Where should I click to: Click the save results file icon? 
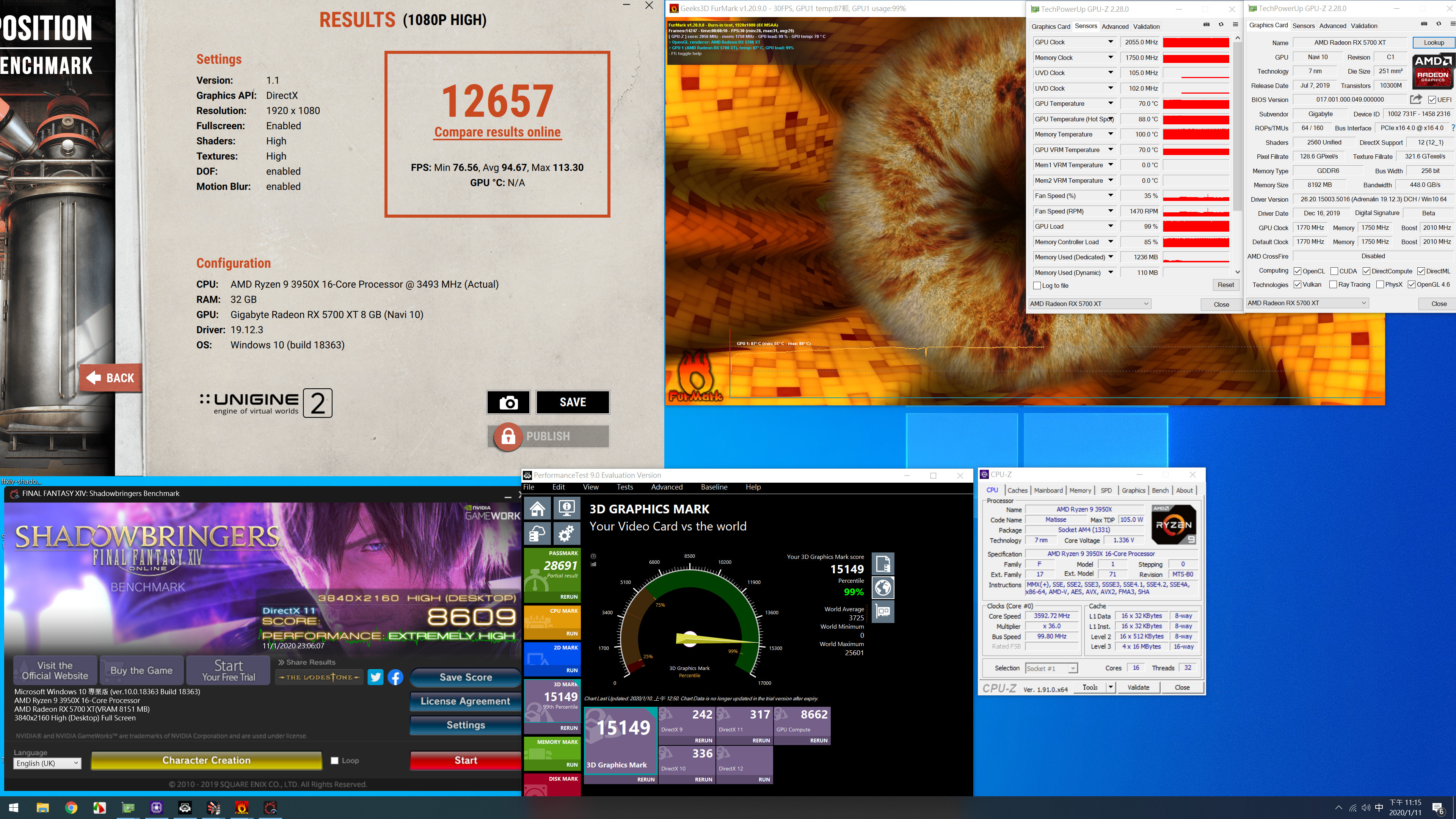pyautogui.click(x=883, y=564)
